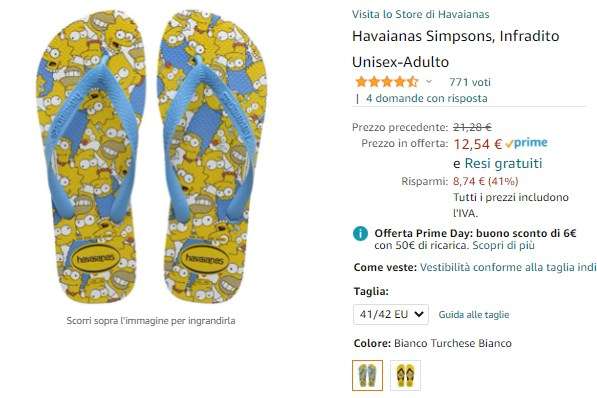Visit the Havaianas Store link
597x398 pixels.
(420, 14)
